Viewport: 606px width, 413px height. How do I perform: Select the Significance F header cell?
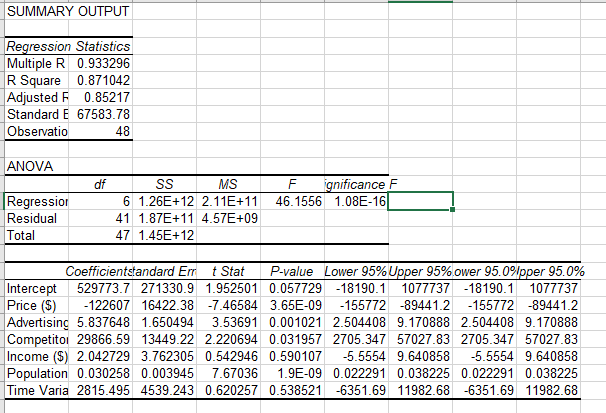[356, 184]
